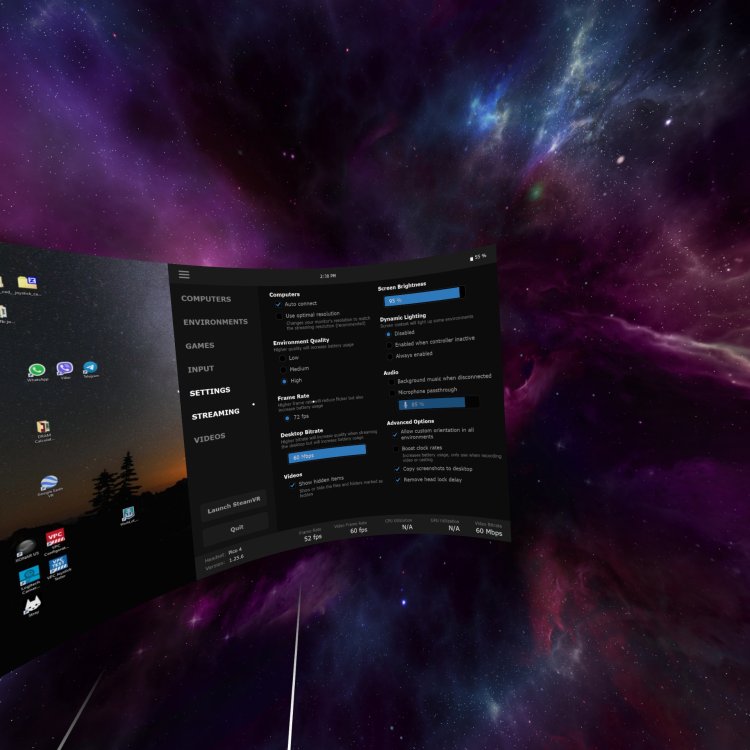Click the 60 Mbps video bitrate value

click(x=489, y=532)
